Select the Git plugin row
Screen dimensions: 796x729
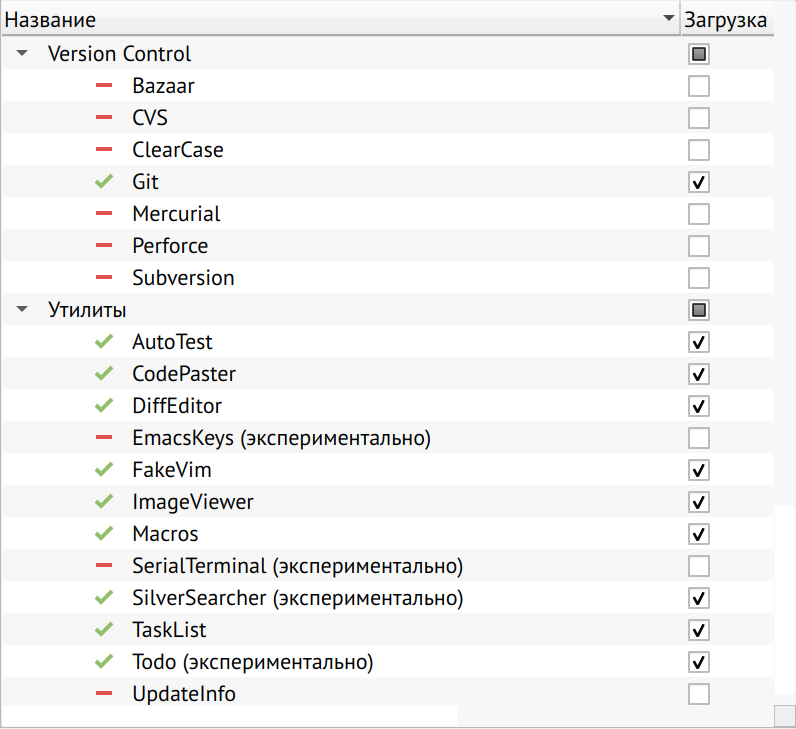pyautogui.click(x=388, y=182)
